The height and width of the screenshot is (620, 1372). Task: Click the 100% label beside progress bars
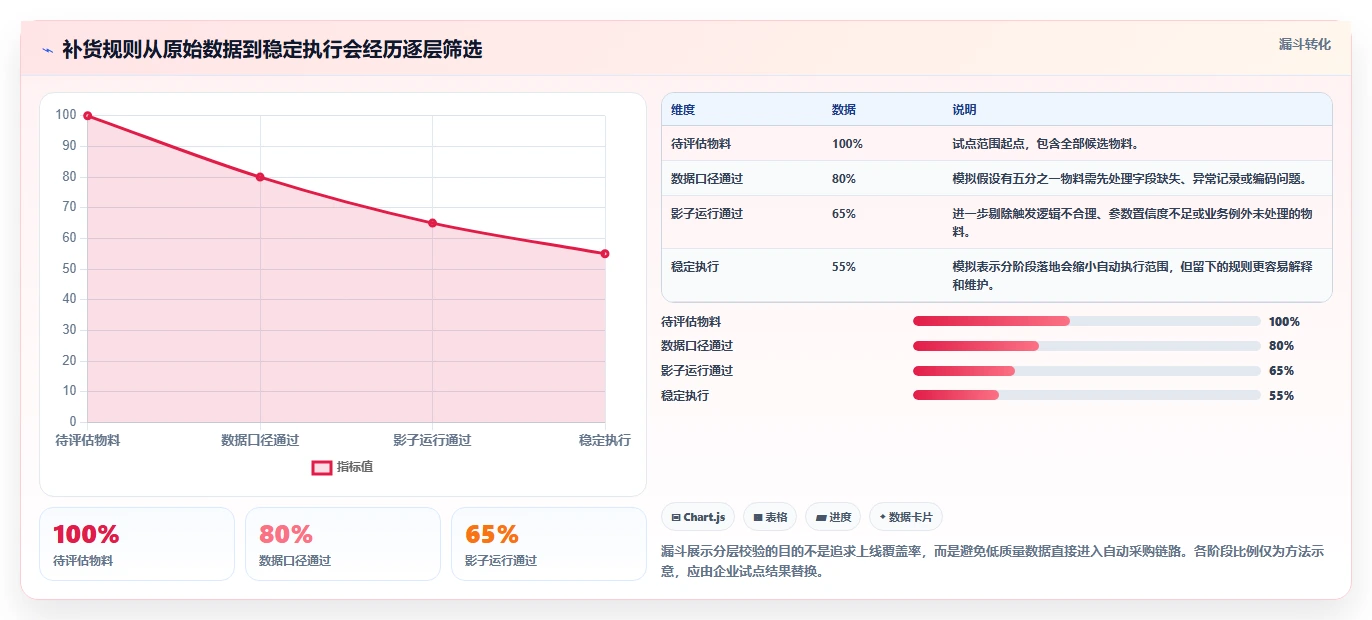(x=1284, y=322)
